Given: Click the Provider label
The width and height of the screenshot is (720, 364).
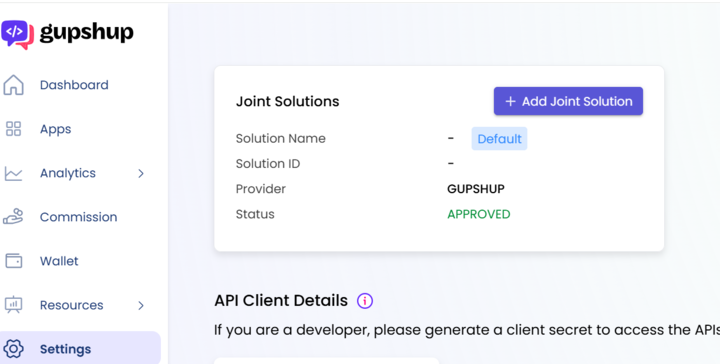Looking at the screenshot, I should point(260,189).
